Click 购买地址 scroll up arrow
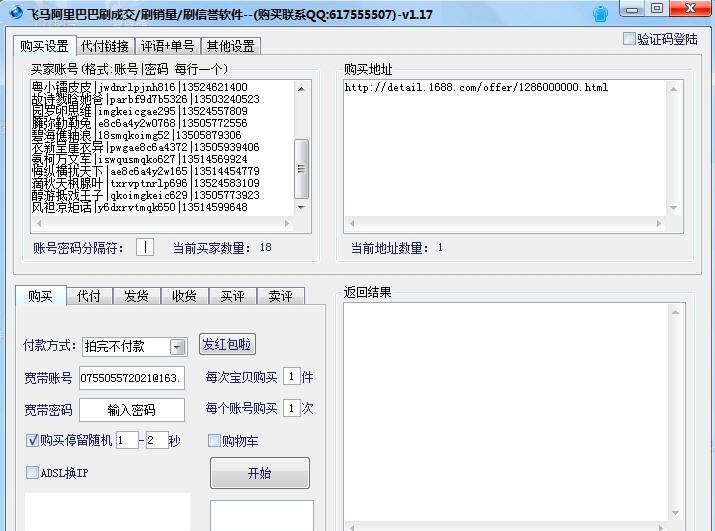715x531 pixels. coord(674,89)
